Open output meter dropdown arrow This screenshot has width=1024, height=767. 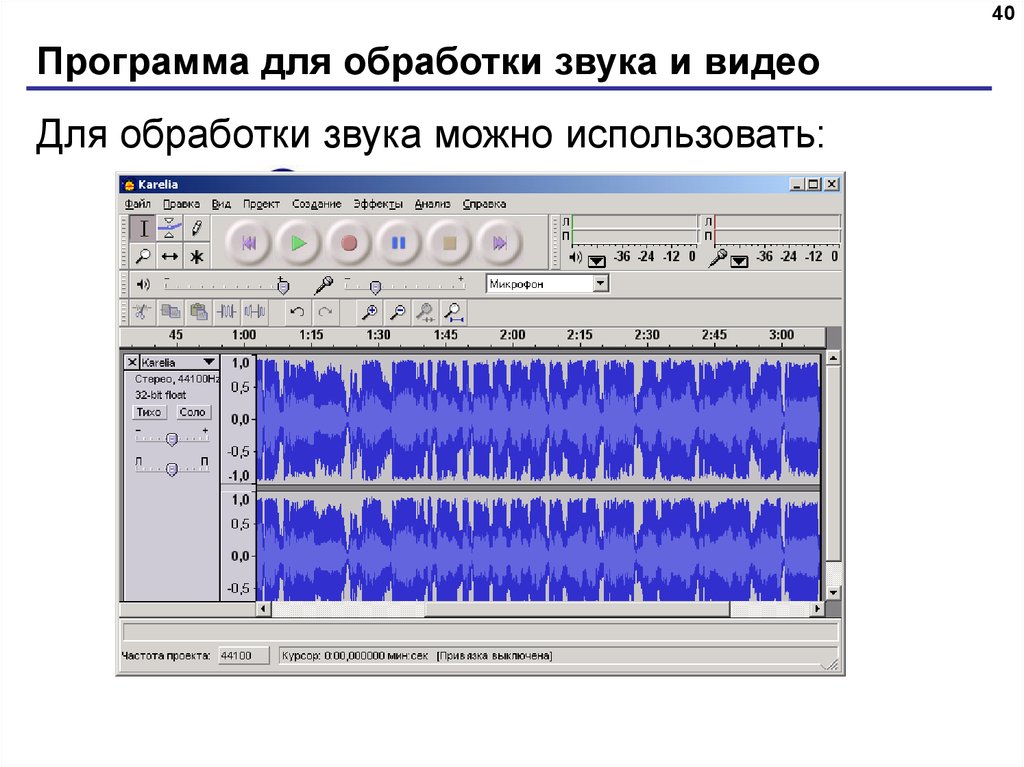click(596, 261)
